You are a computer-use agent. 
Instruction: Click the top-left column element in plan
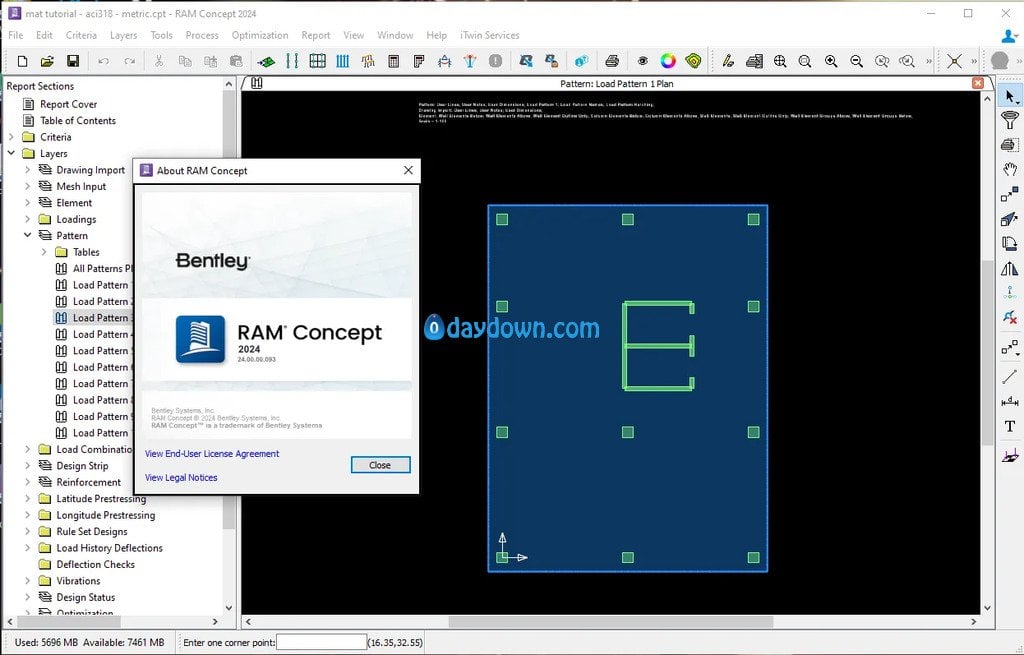(502, 219)
